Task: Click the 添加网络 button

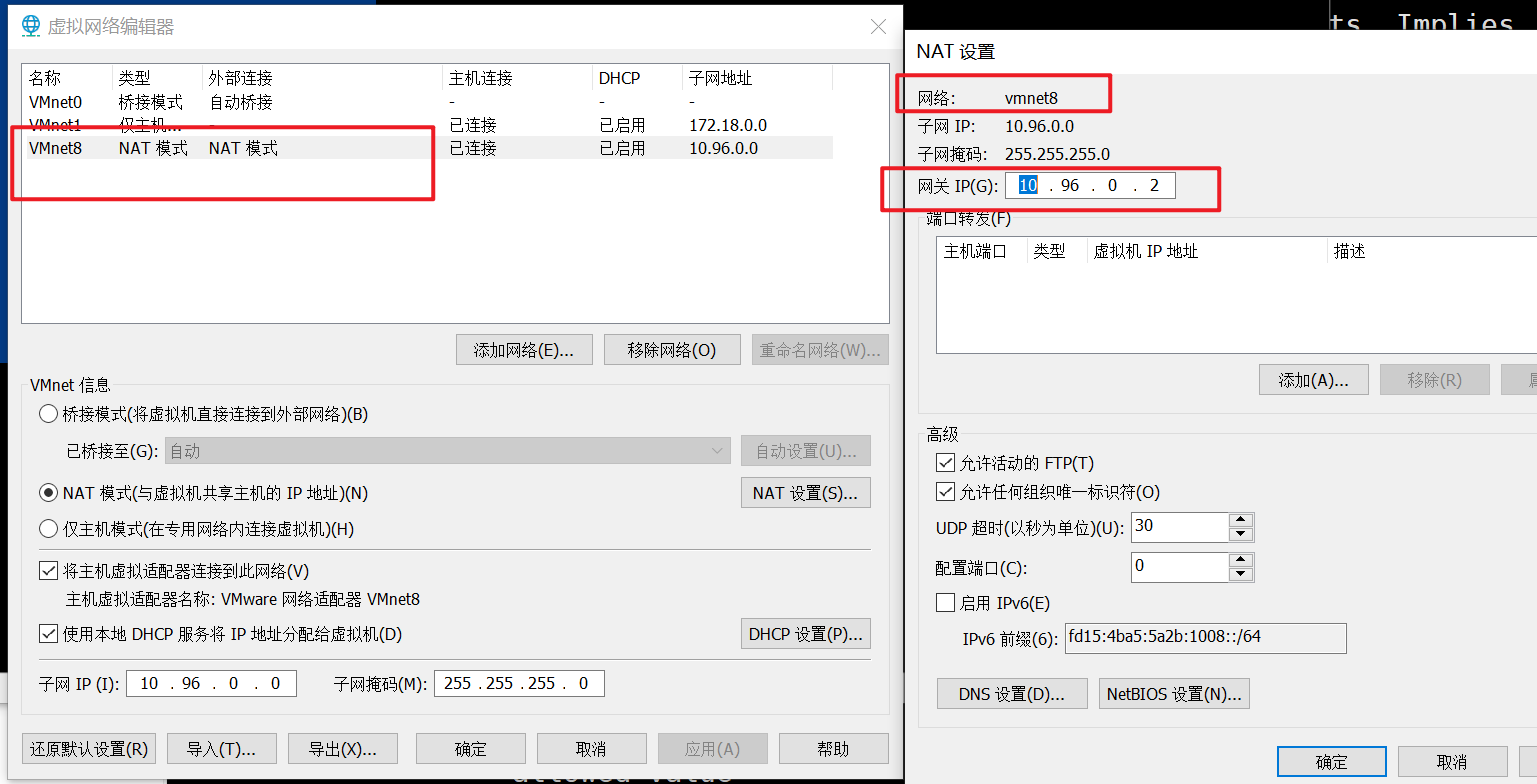Action: [524, 350]
